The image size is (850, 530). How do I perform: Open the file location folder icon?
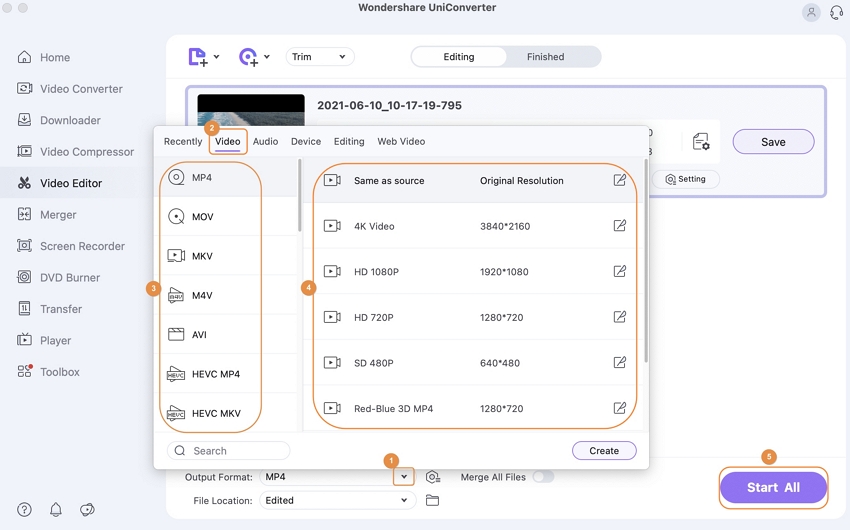click(x=432, y=500)
